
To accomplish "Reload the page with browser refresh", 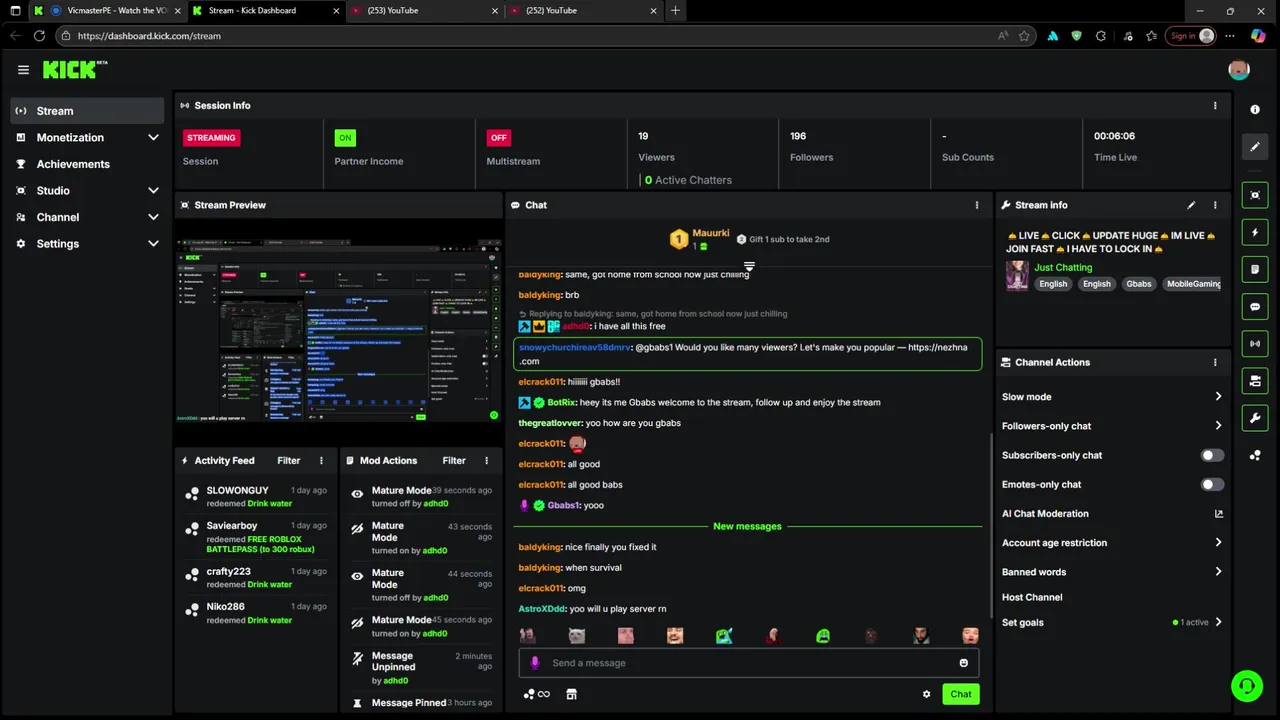I will (39, 36).
